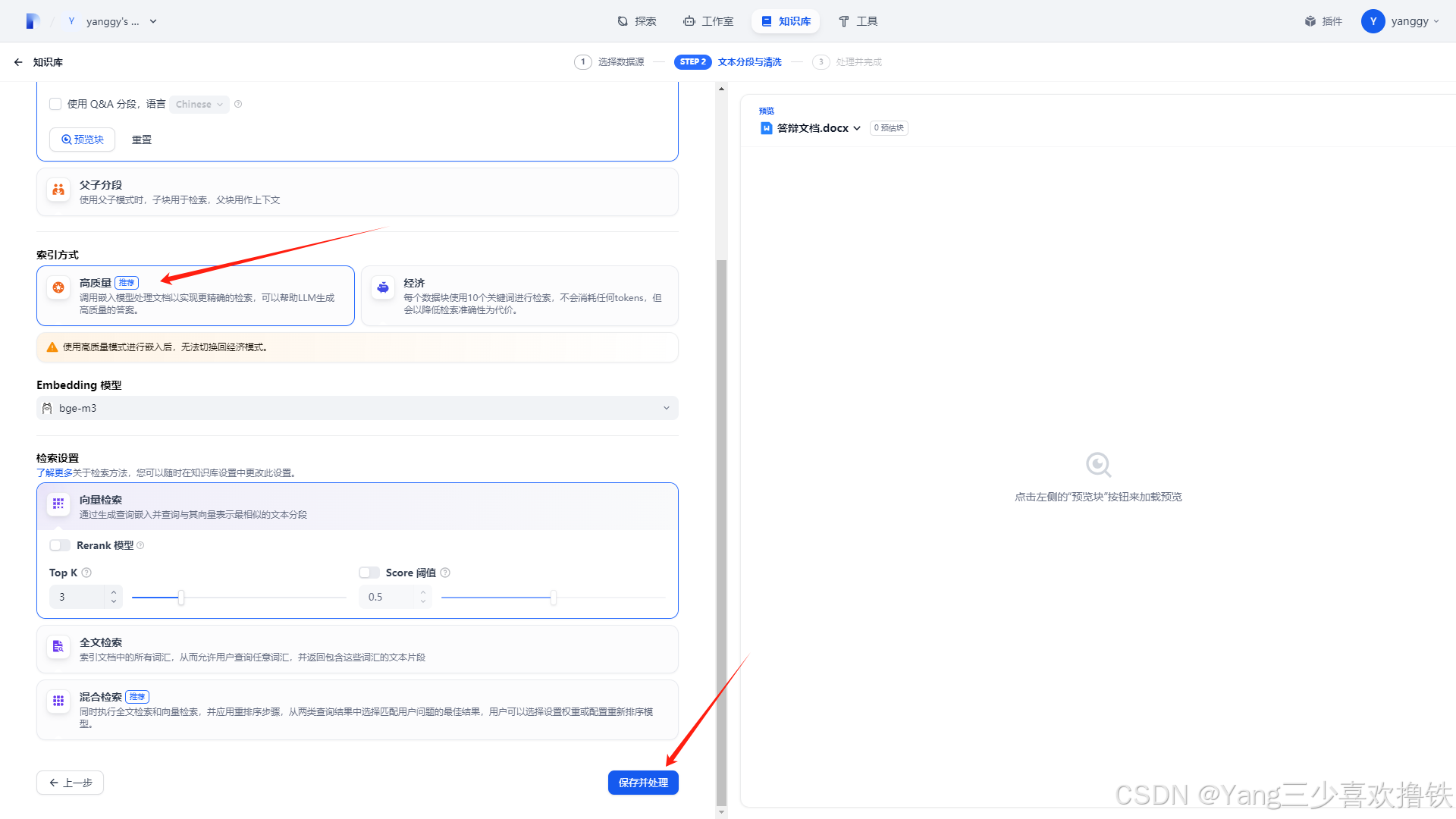
Task: Select 全文检索 retrieval option
Action: [x=357, y=649]
